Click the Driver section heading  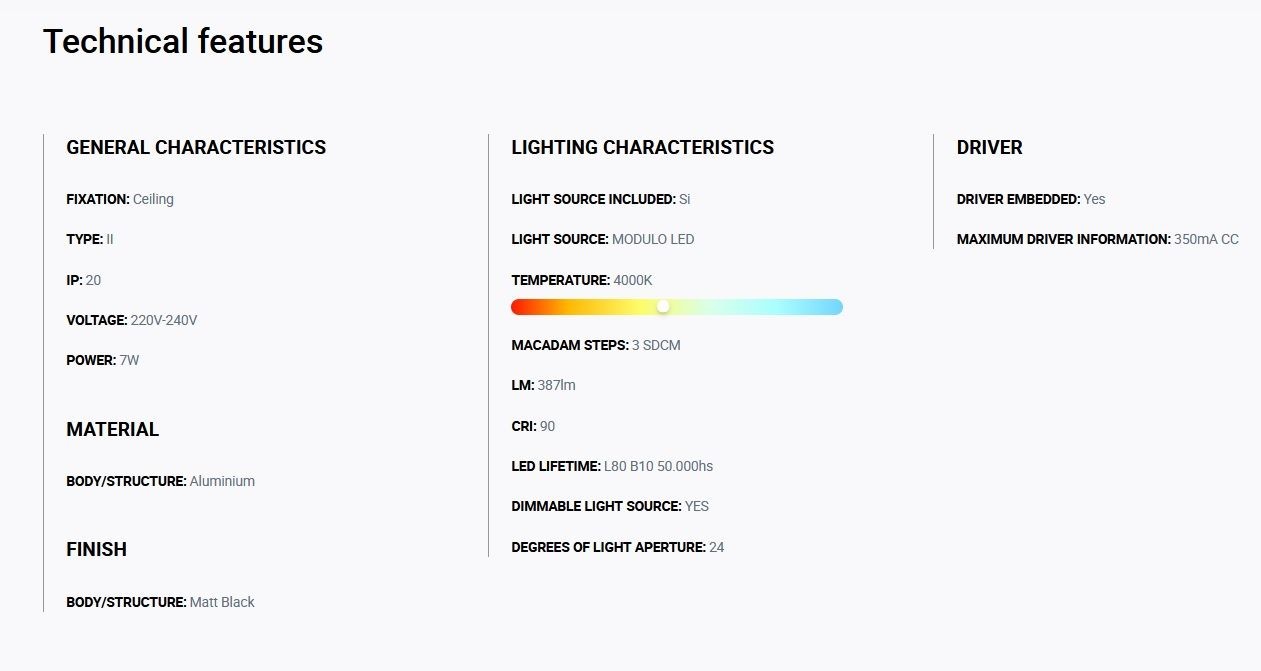tap(990, 147)
